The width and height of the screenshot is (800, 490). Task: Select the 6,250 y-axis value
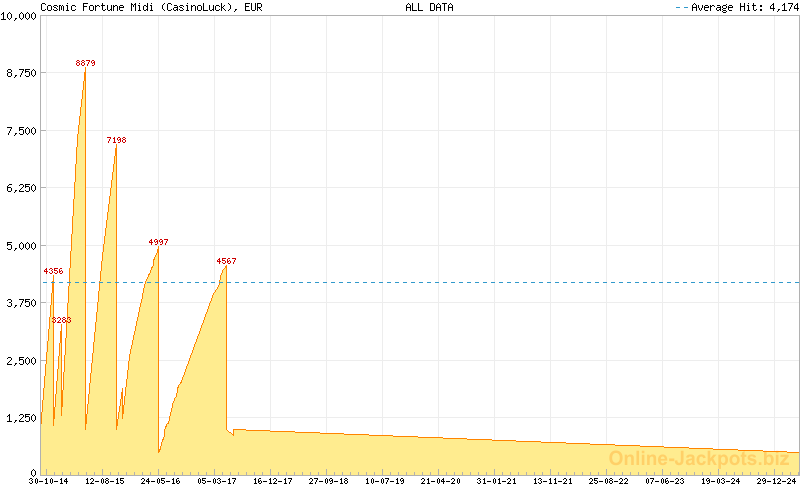click(x=20, y=188)
